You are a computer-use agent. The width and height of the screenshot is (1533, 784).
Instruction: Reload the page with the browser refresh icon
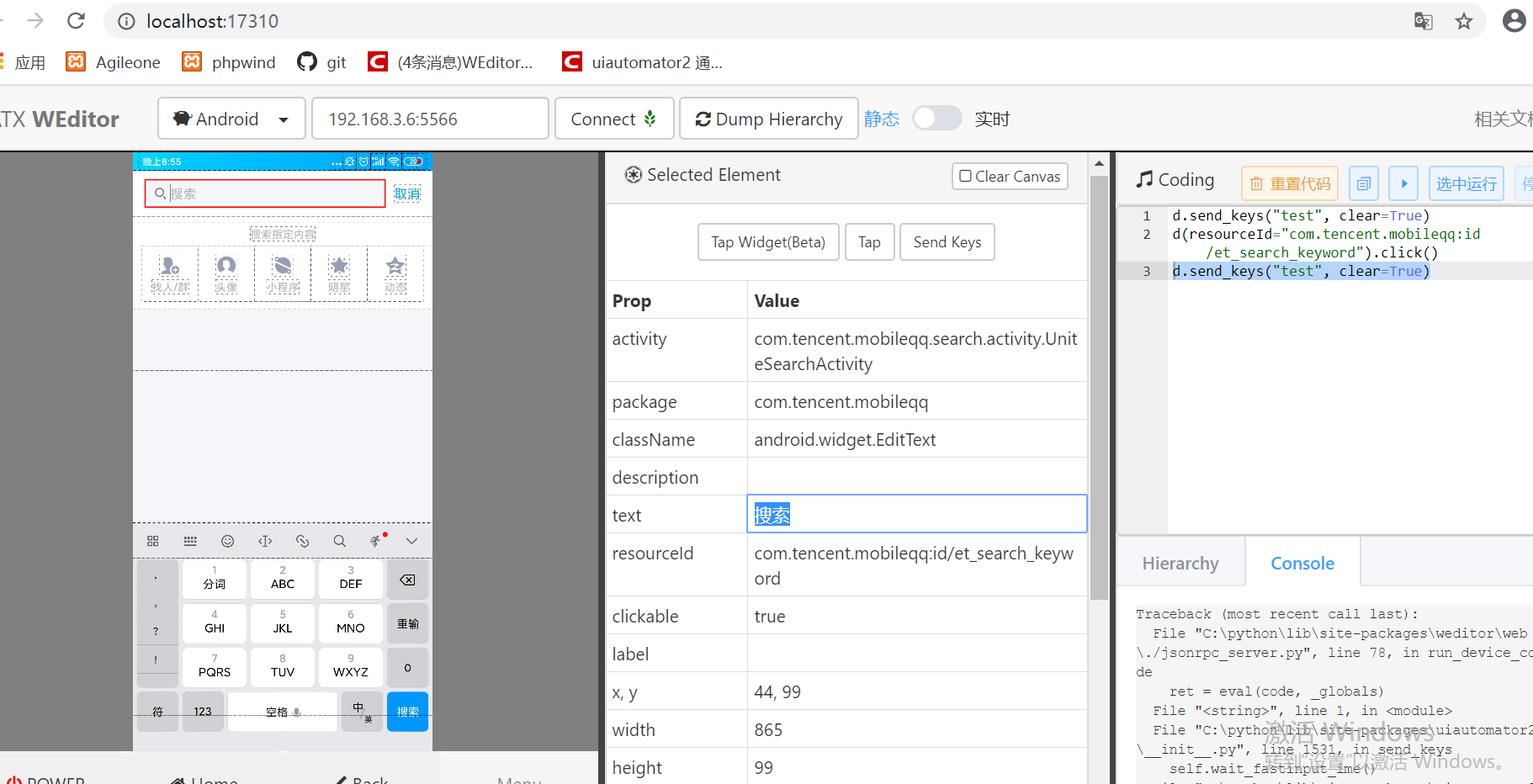[76, 21]
